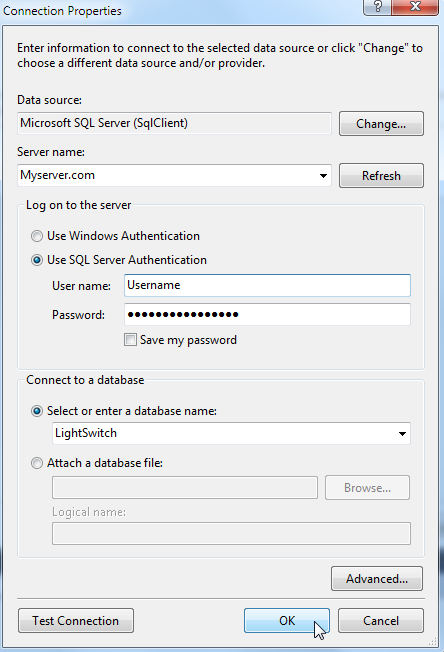Select Use Windows Authentication option
The image size is (444, 652).
(37, 236)
